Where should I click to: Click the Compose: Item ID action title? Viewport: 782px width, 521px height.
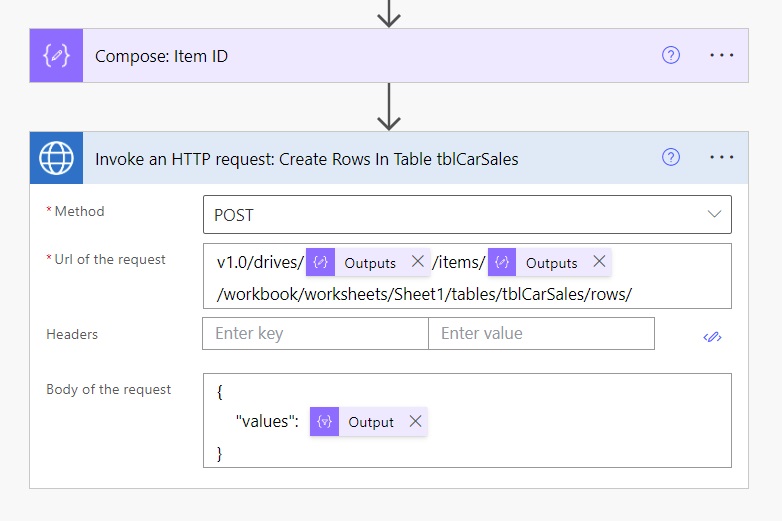[161, 56]
